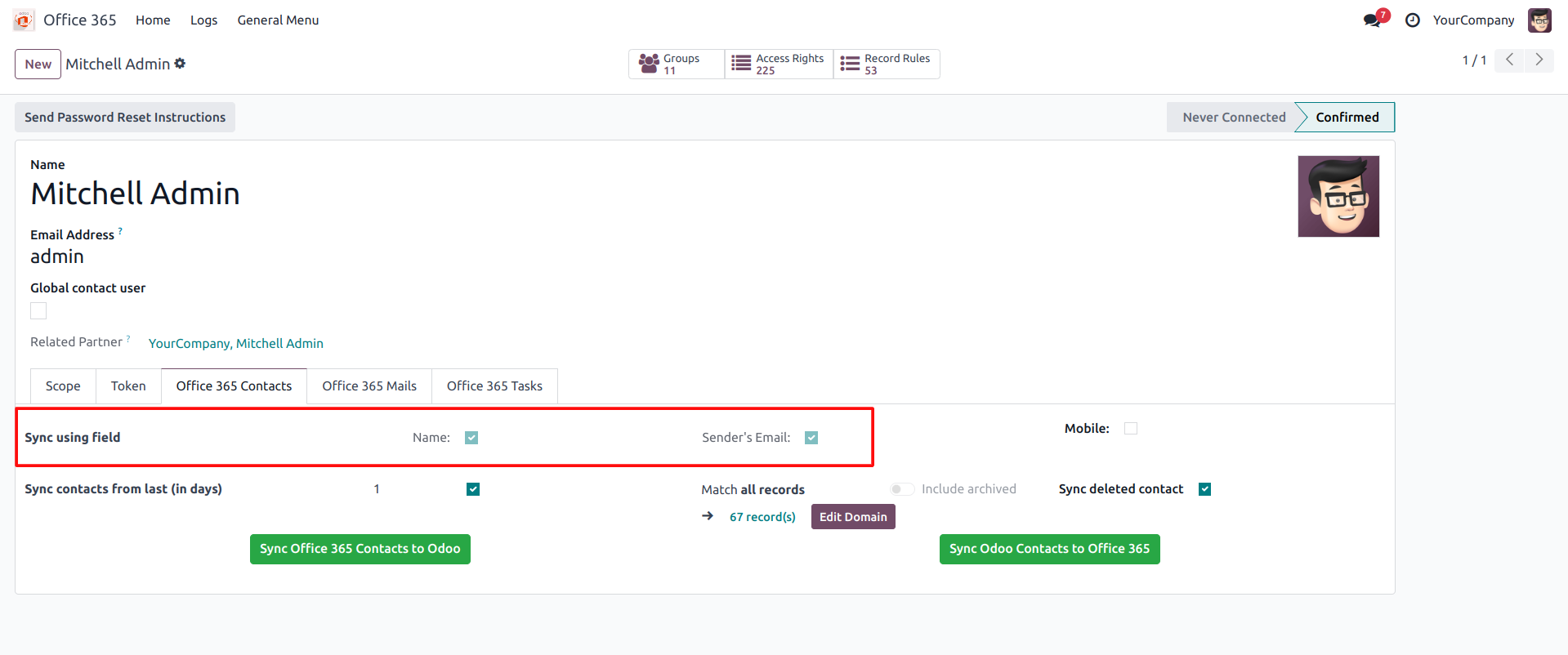The image size is (1568, 655).
Task: Open the user avatar menu in navbar
Action: (1539, 20)
